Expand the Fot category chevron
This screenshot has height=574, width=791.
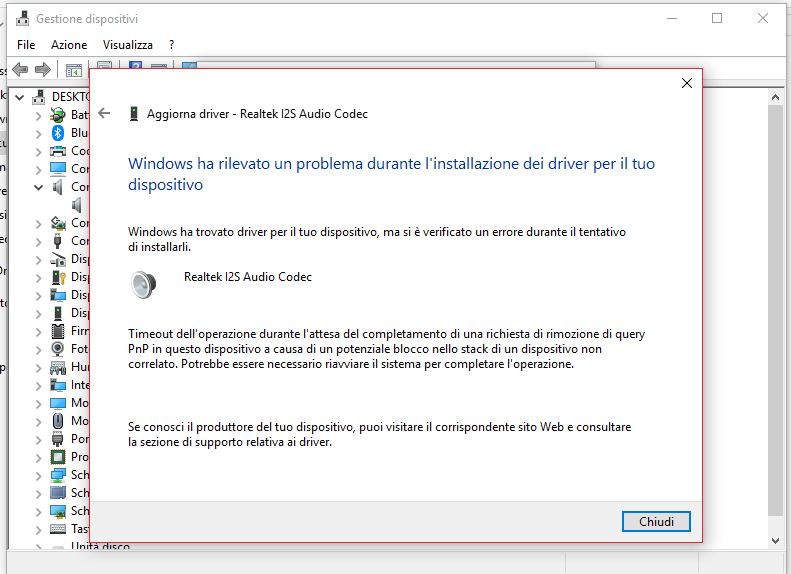(38, 350)
